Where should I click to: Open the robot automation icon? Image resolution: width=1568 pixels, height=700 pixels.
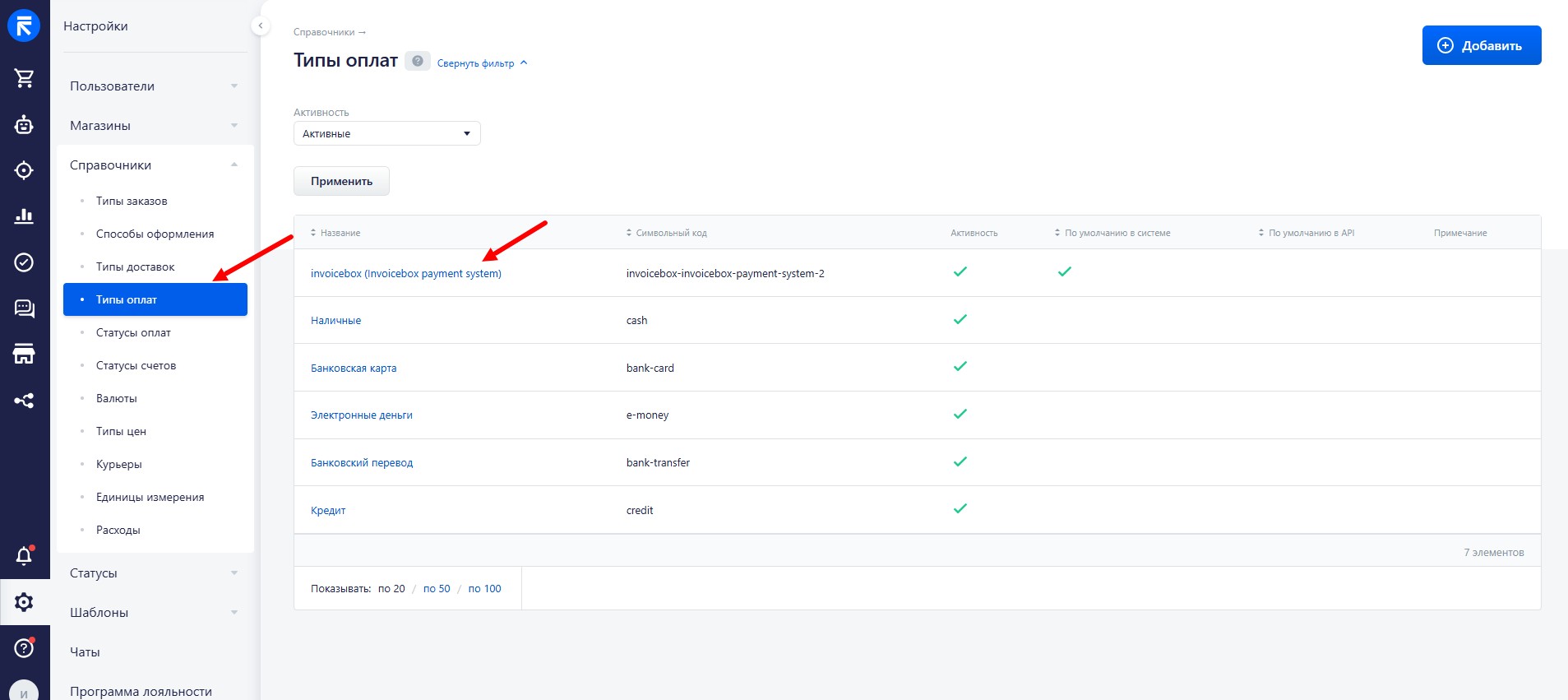click(24, 124)
